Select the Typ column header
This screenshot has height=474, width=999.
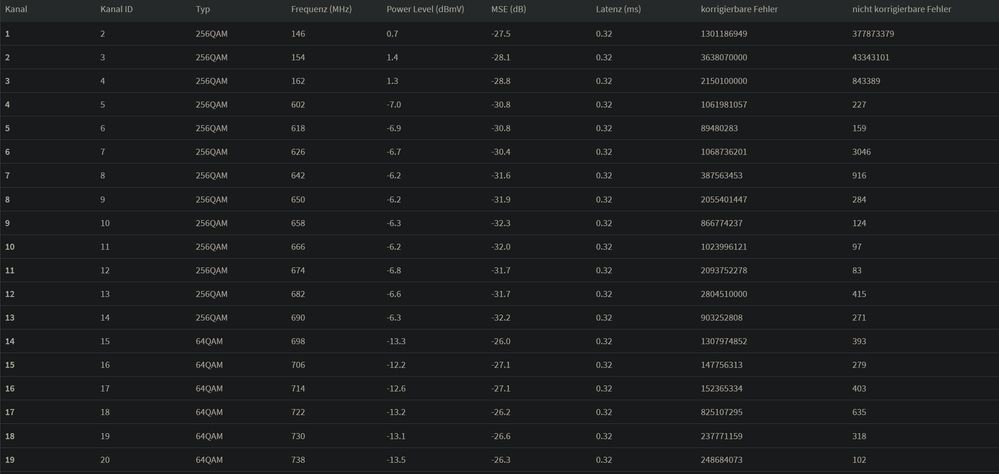point(203,9)
